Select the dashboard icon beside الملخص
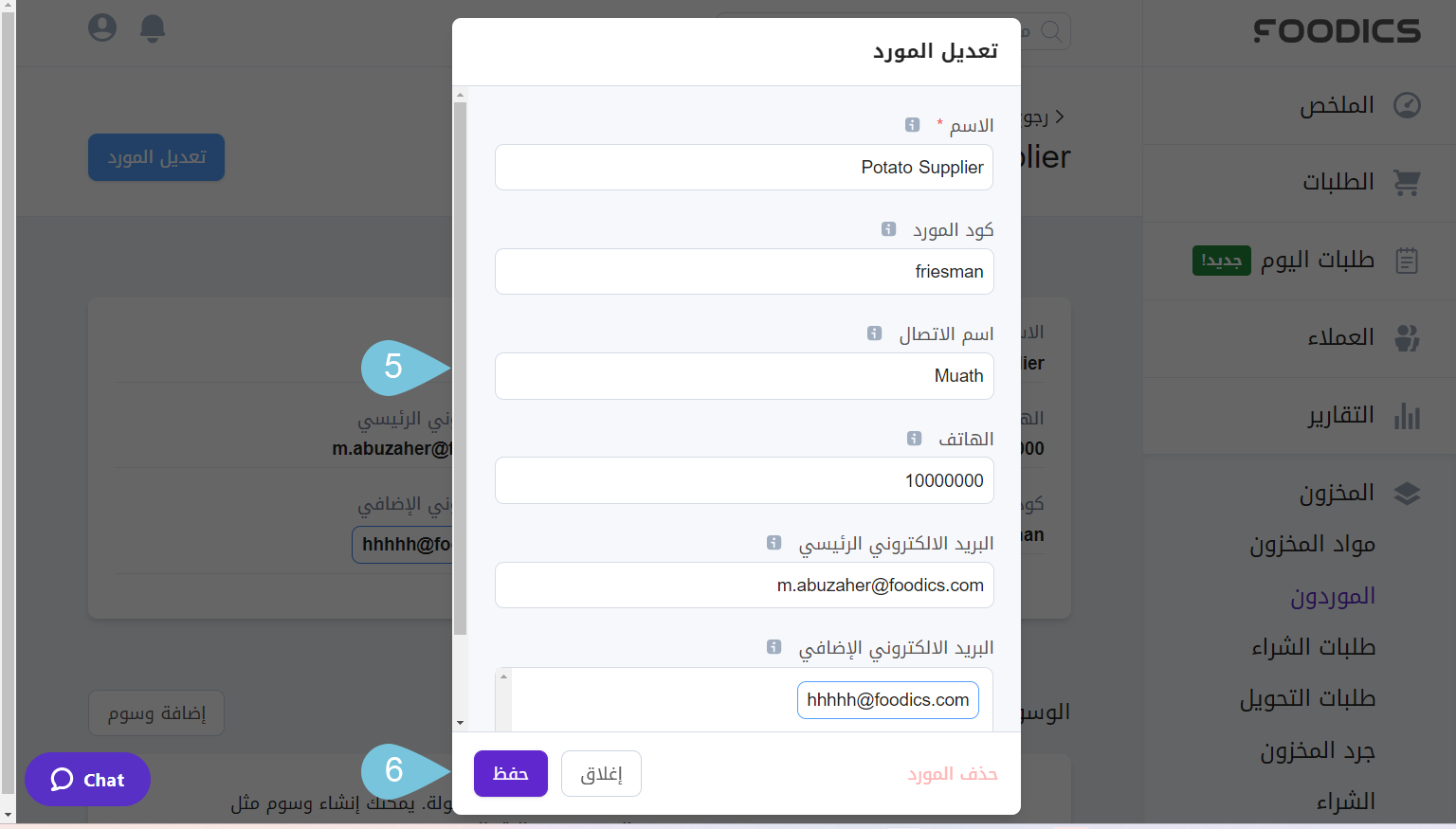This screenshot has height=829, width=1456. [1409, 104]
